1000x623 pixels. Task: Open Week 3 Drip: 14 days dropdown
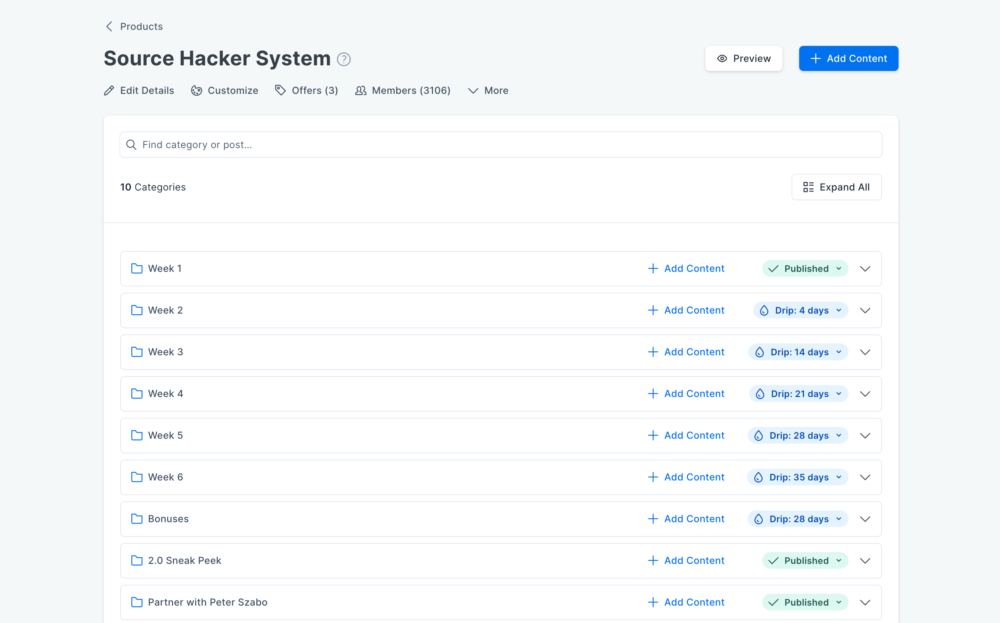click(x=798, y=352)
